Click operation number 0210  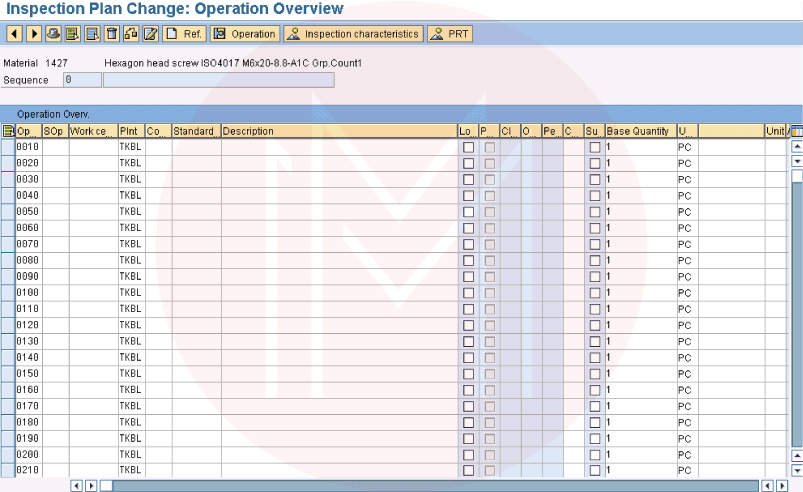[28, 470]
